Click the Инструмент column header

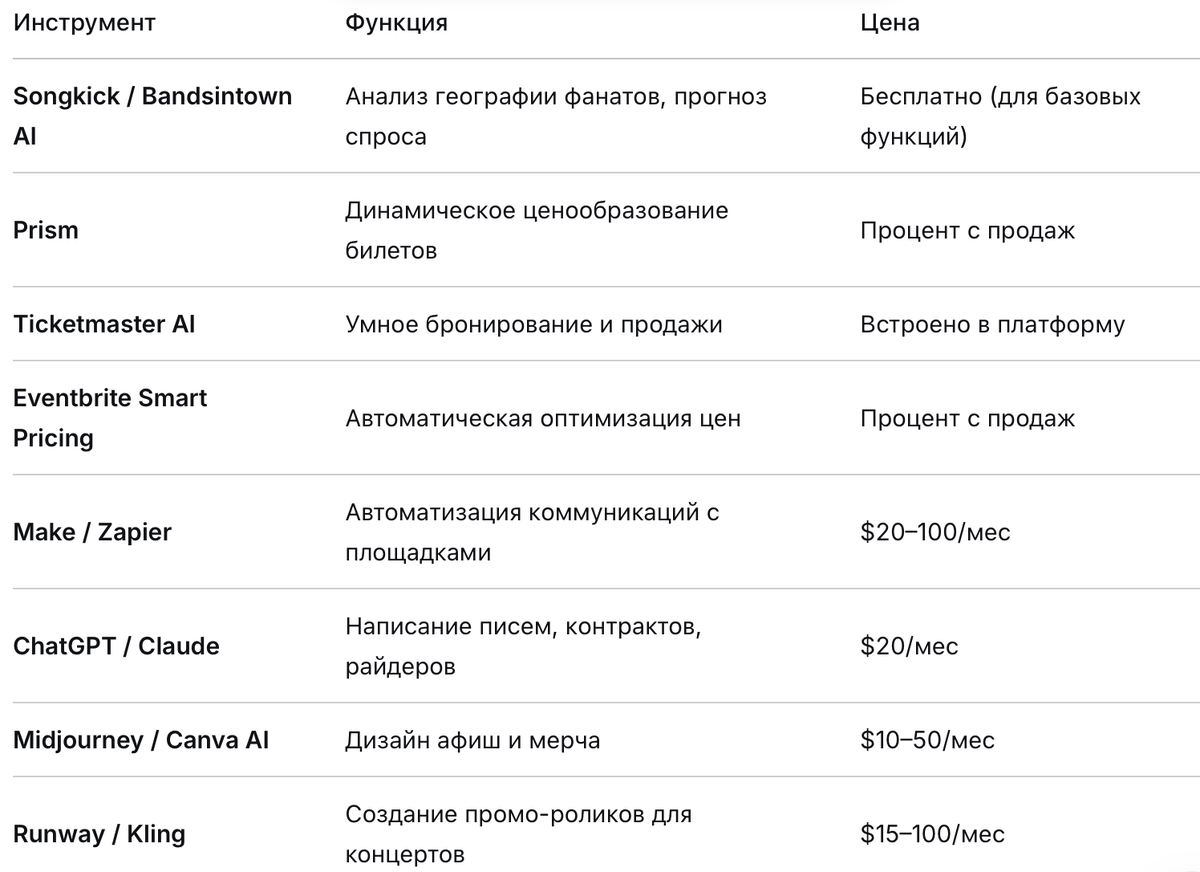click(x=84, y=23)
